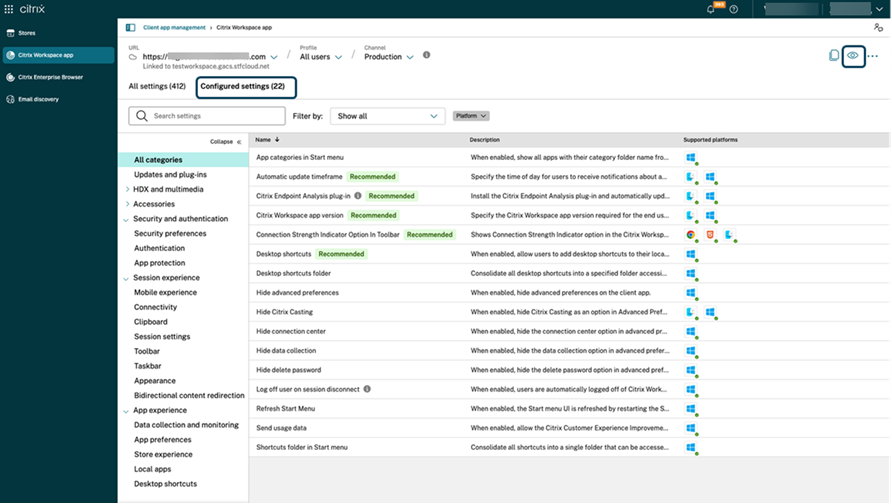
Task: Click info icon next to Production channel
Action: (426, 56)
